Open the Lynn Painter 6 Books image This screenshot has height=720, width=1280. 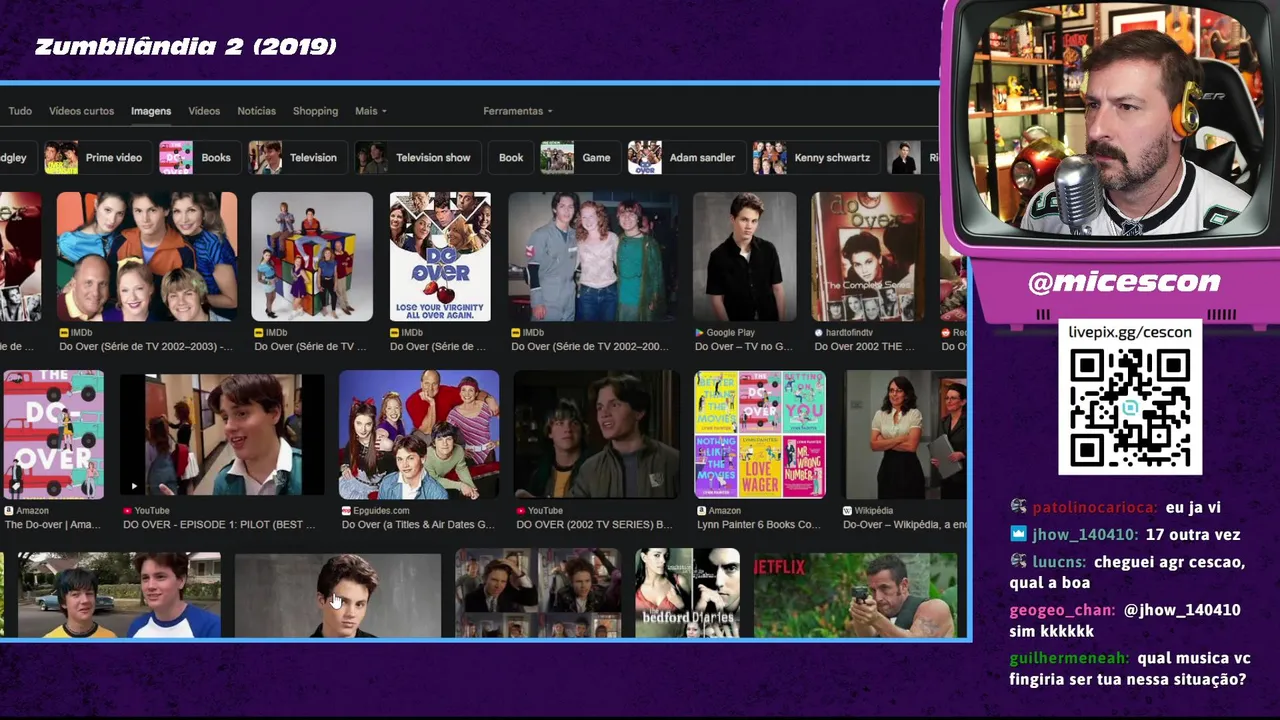[x=760, y=434]
